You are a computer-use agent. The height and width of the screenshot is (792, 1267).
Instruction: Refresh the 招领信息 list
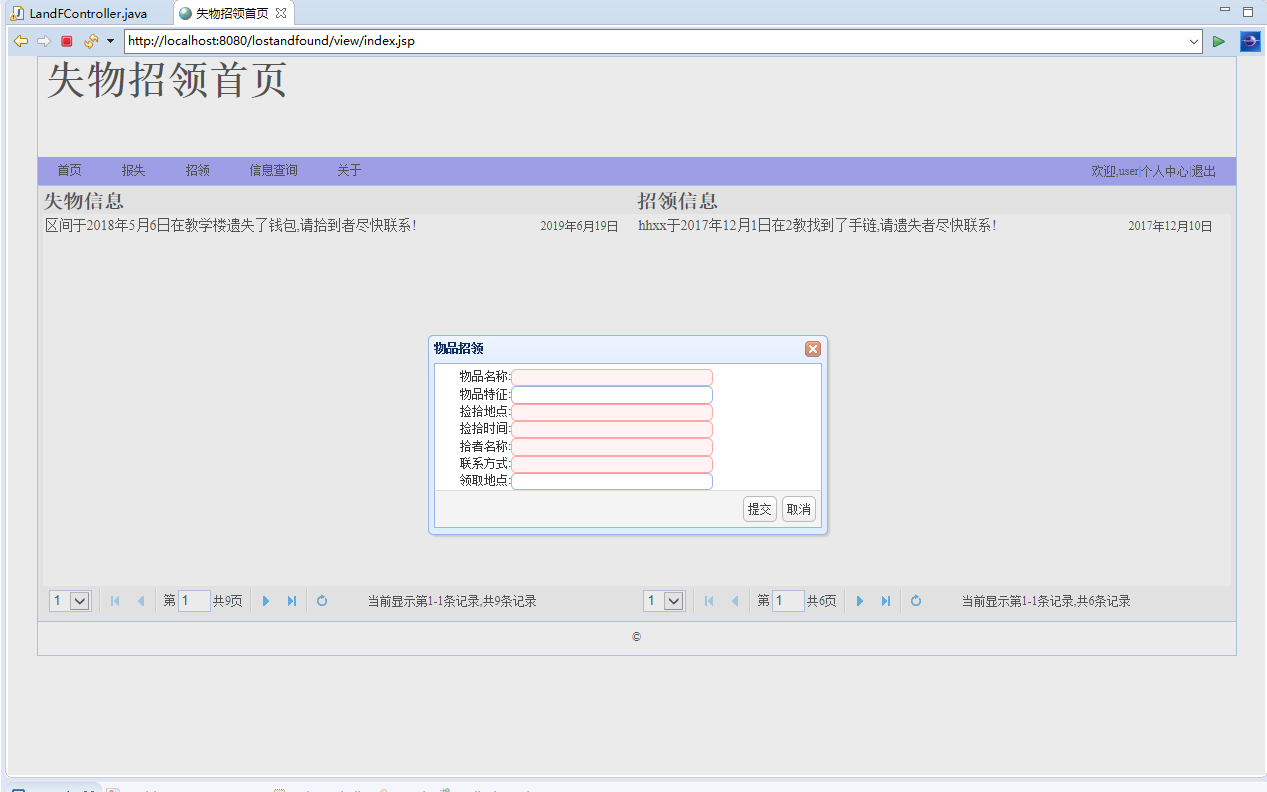[x=916, y=601]
